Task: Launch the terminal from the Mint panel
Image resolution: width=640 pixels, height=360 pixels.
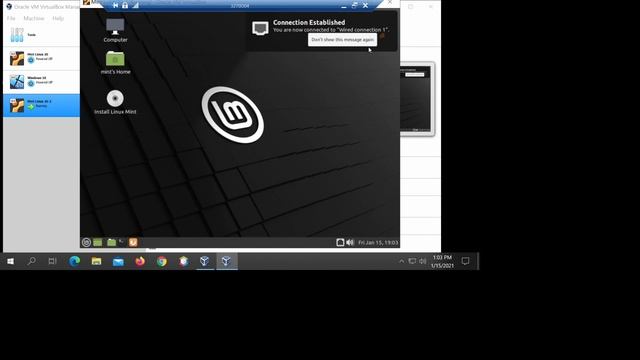Action: (122, 242)
